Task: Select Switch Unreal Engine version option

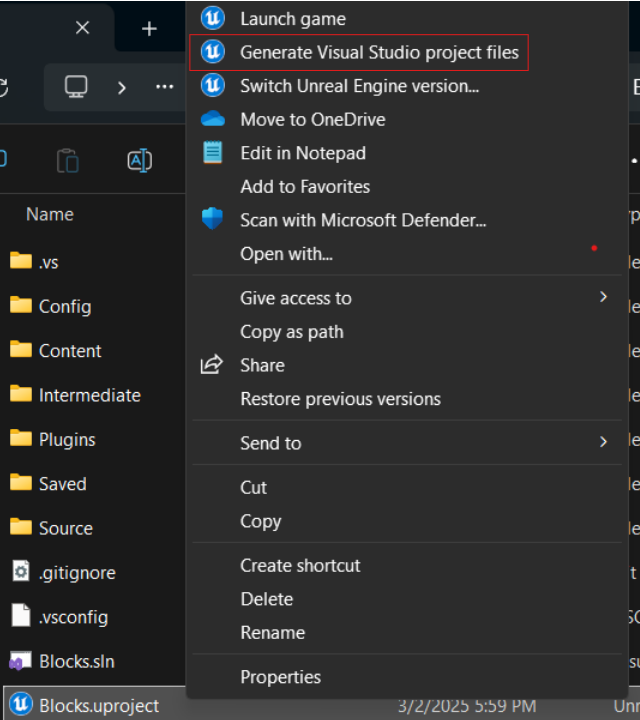Action: (x=359, y=86)
